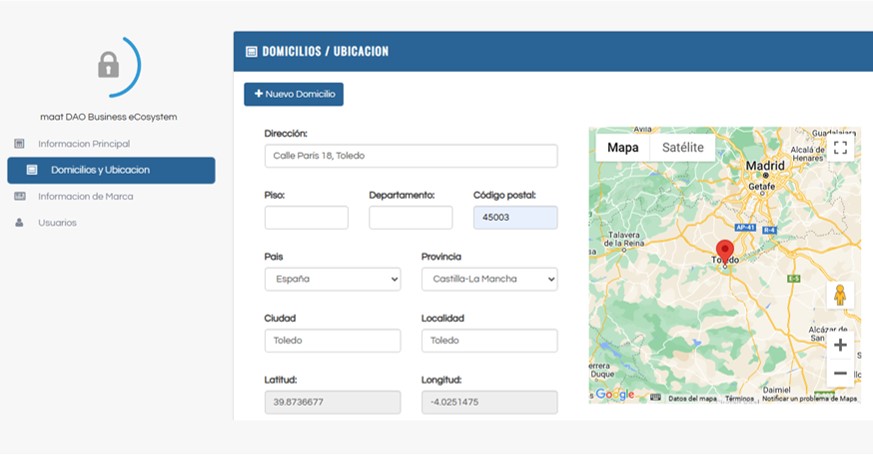Open the País dropdown
Image resolution: width=873 pixels, height=455 pixels.
(332, 279)
